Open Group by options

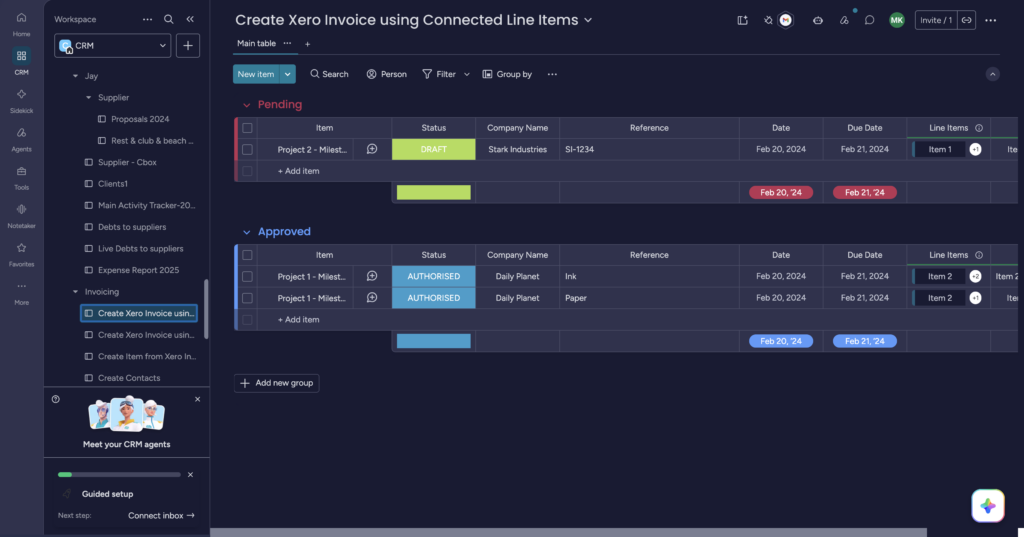click(x=507, y=74)
